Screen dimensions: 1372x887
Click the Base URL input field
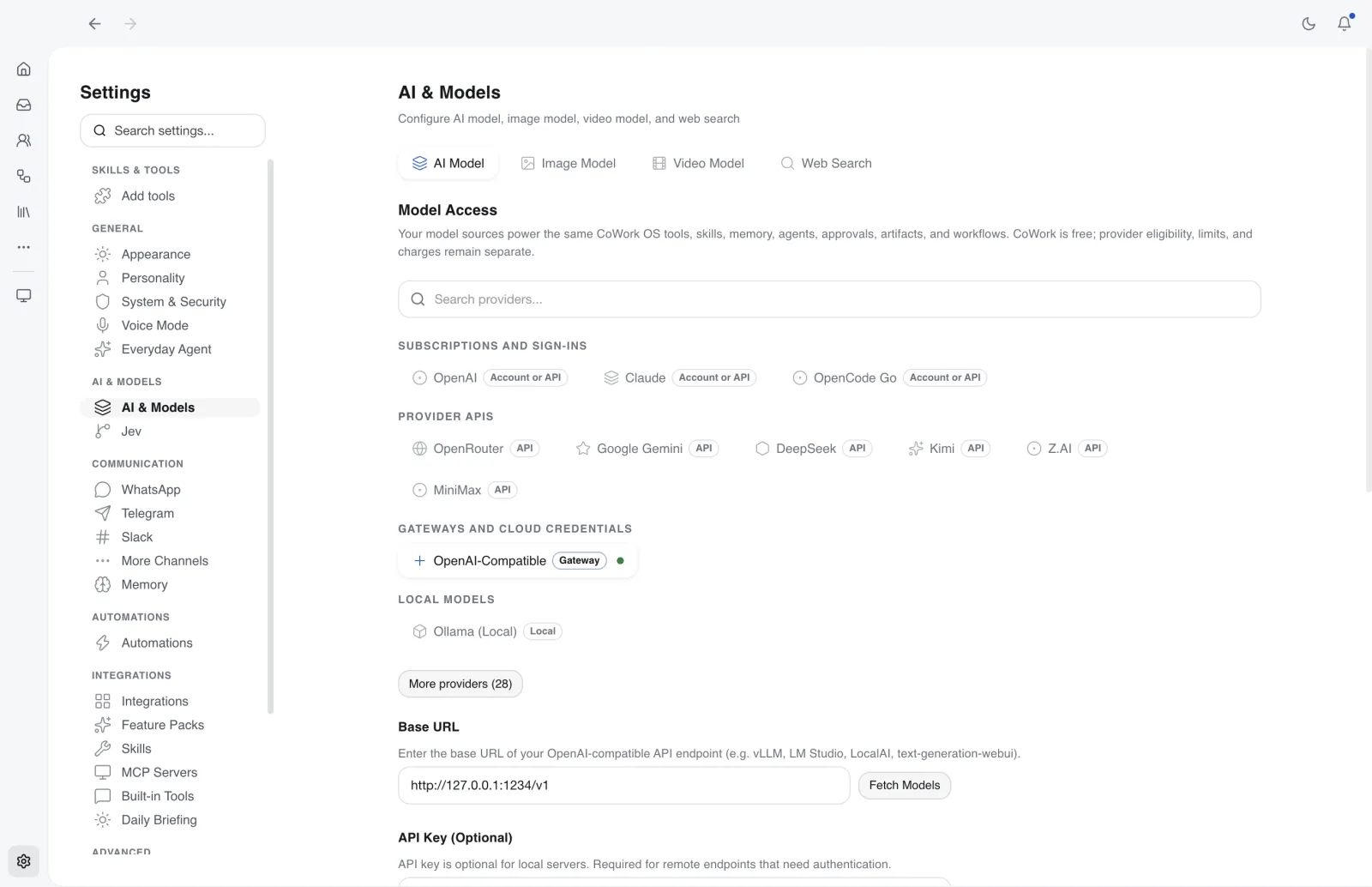pyautogui.click(x=623, y=785)
